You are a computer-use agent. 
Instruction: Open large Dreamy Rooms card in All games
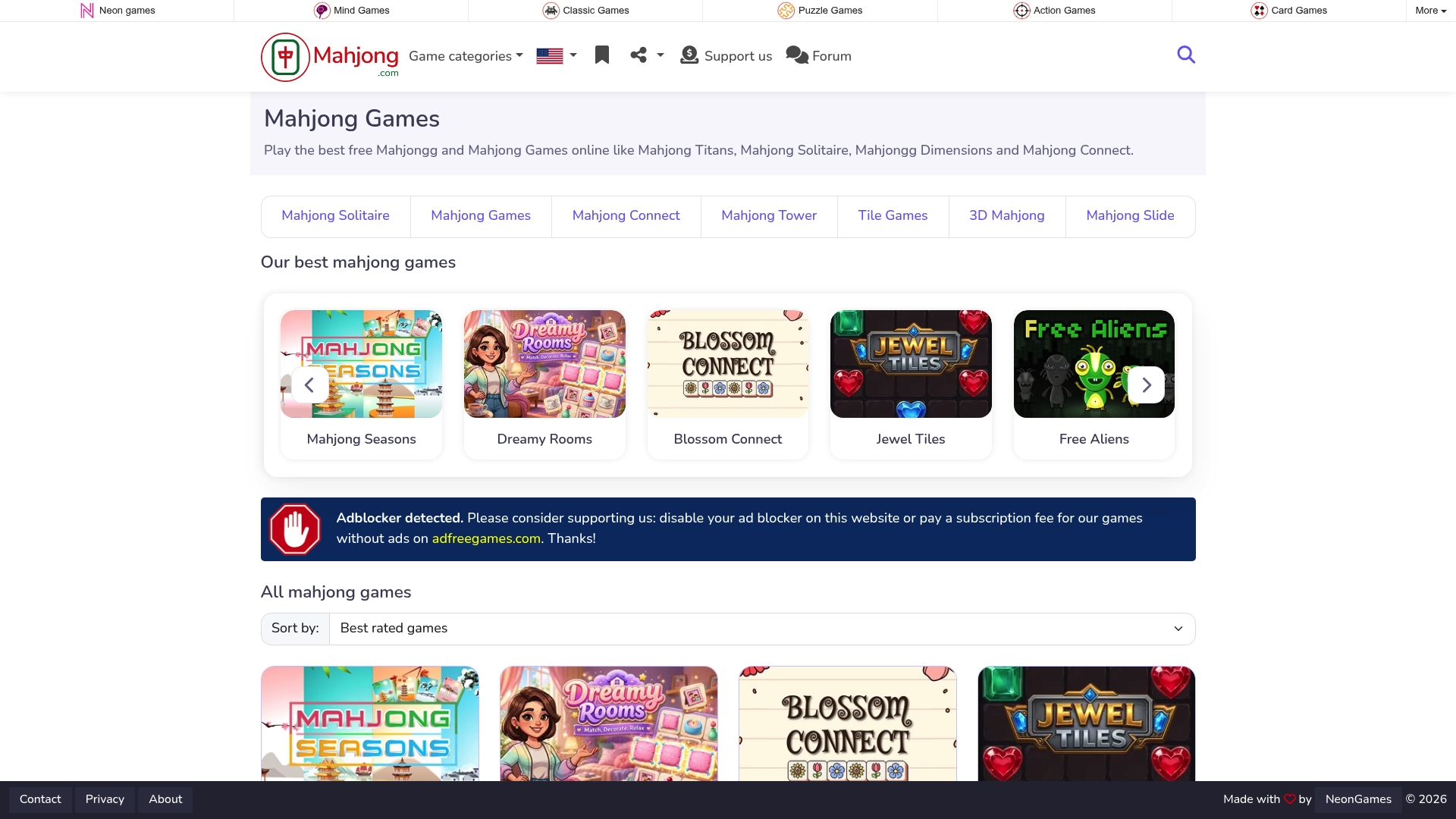click(609, 723)
